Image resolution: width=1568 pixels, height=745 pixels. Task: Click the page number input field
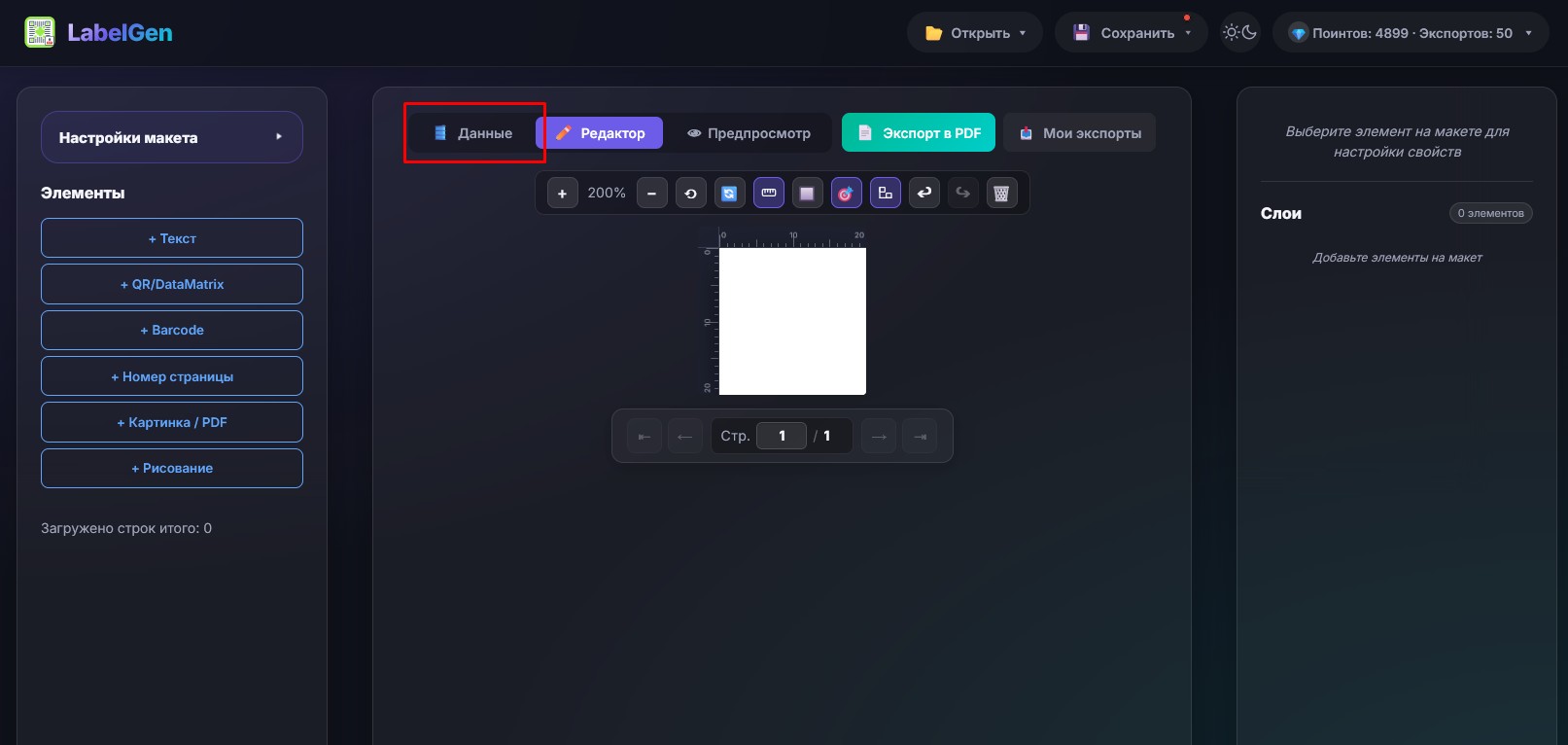tap(782, 436)
